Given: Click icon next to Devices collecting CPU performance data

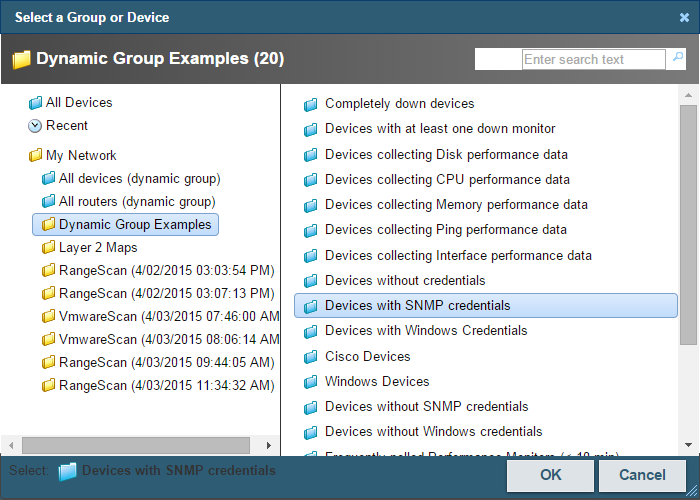Looking at the screenshot, I should click(x=310, y=180).
